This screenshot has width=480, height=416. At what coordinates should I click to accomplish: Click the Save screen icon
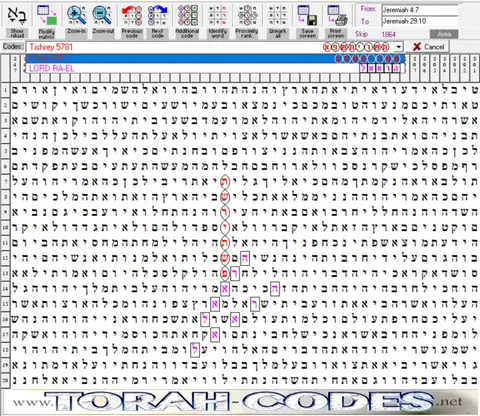tap(307, 15)
